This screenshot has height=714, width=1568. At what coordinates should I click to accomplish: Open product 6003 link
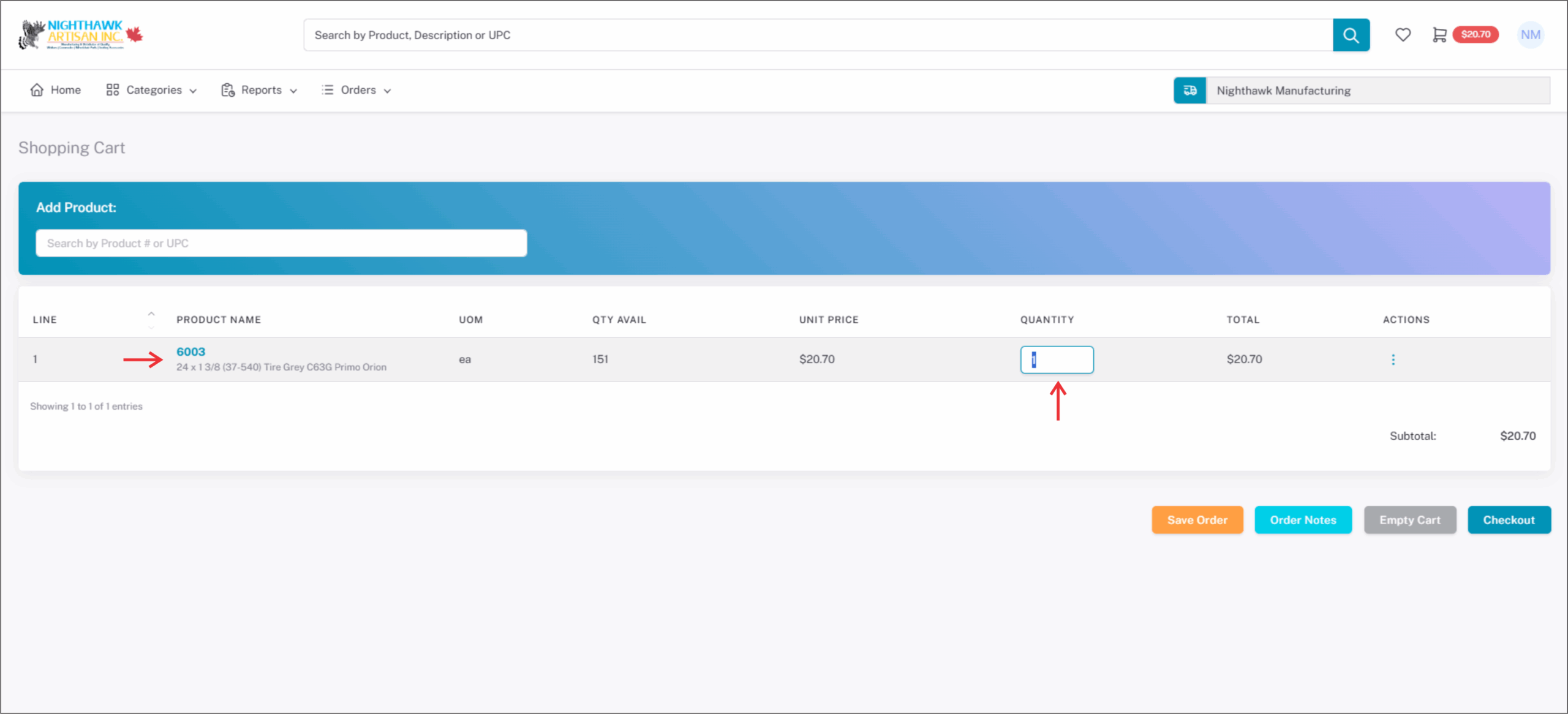(190, 351)
